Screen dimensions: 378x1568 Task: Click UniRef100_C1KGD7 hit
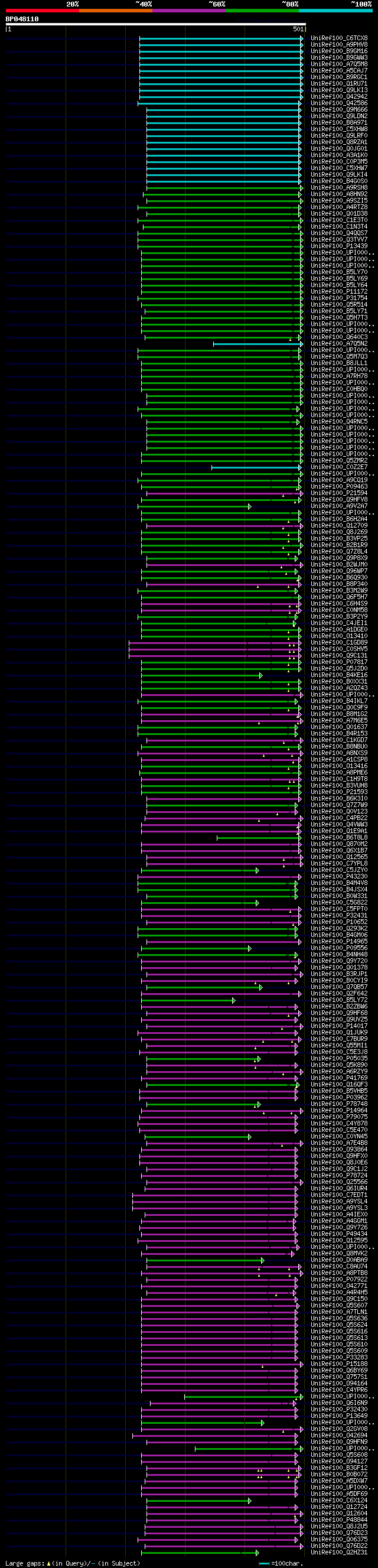click(339, 740)
